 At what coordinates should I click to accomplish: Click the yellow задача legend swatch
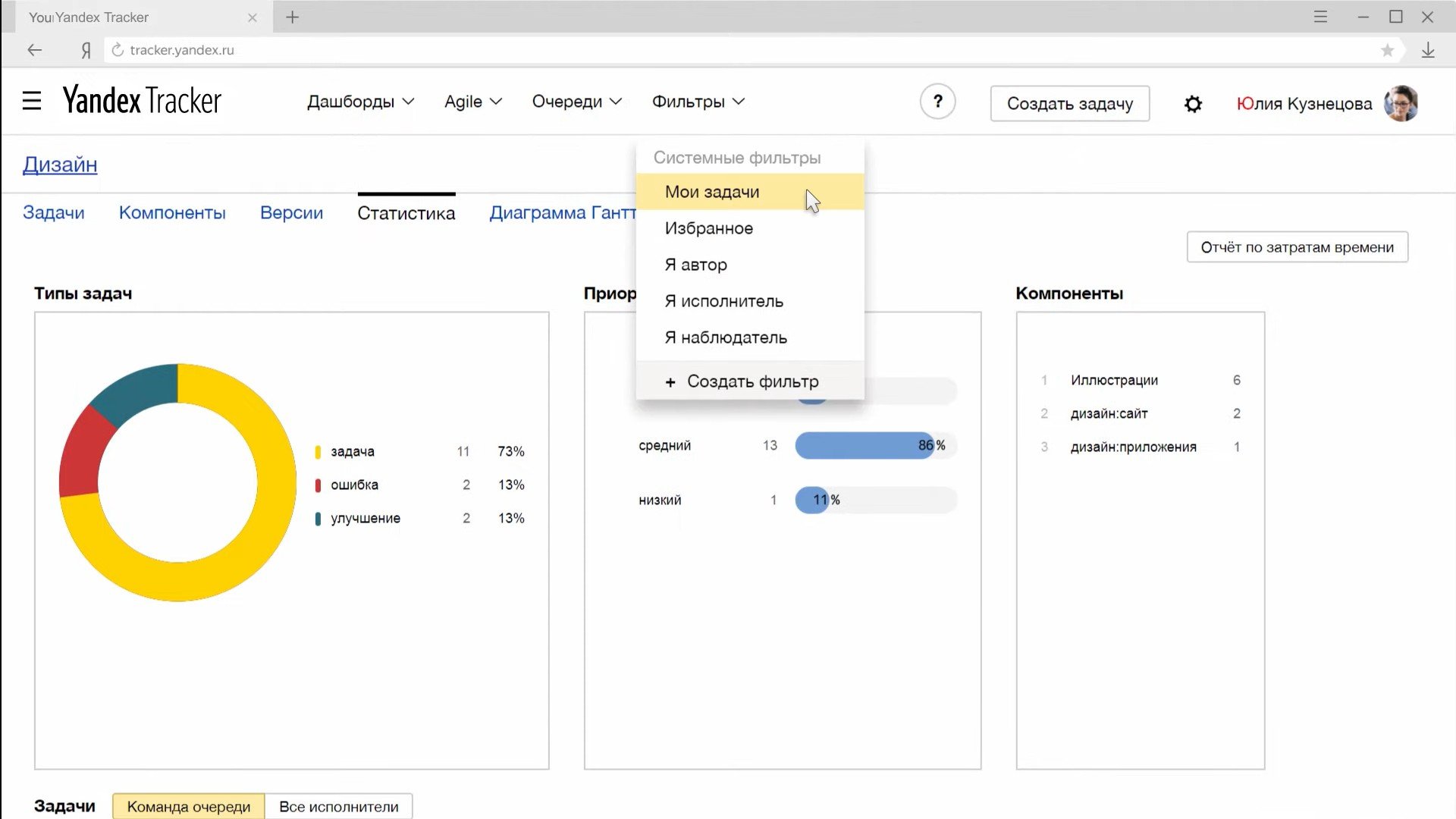click(318, 452)
